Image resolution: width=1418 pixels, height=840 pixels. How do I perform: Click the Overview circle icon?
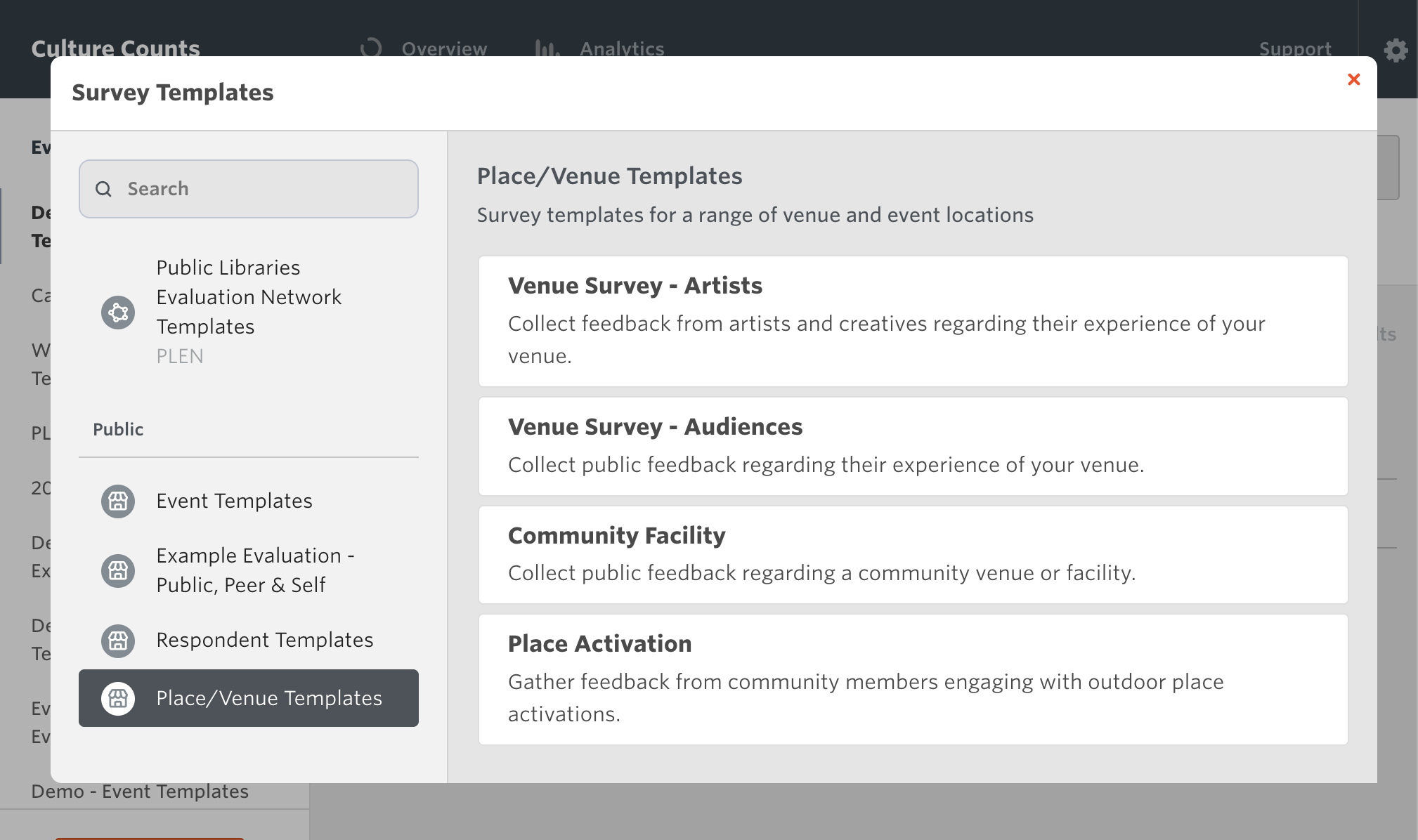click(371, 48)
